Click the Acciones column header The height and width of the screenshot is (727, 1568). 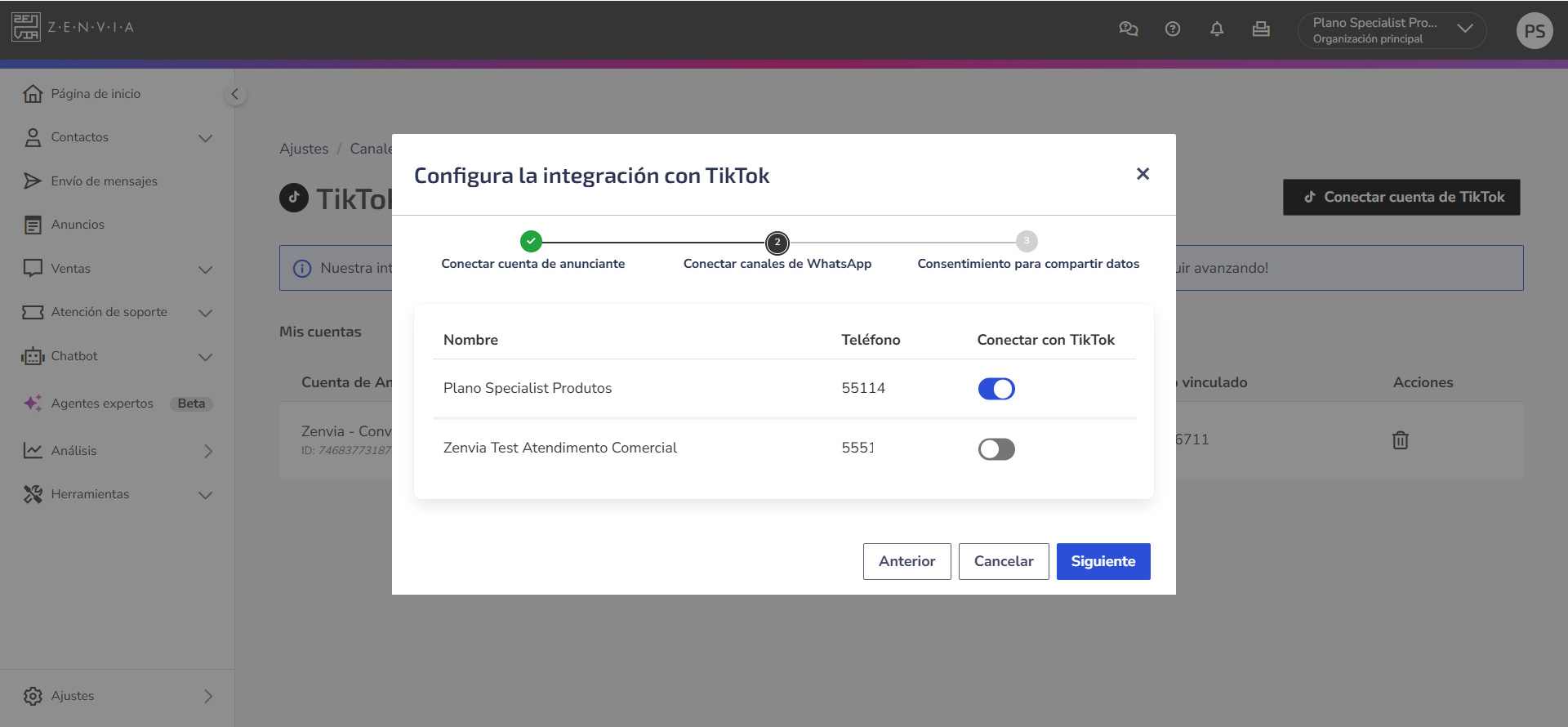[x=1423, y=382]
